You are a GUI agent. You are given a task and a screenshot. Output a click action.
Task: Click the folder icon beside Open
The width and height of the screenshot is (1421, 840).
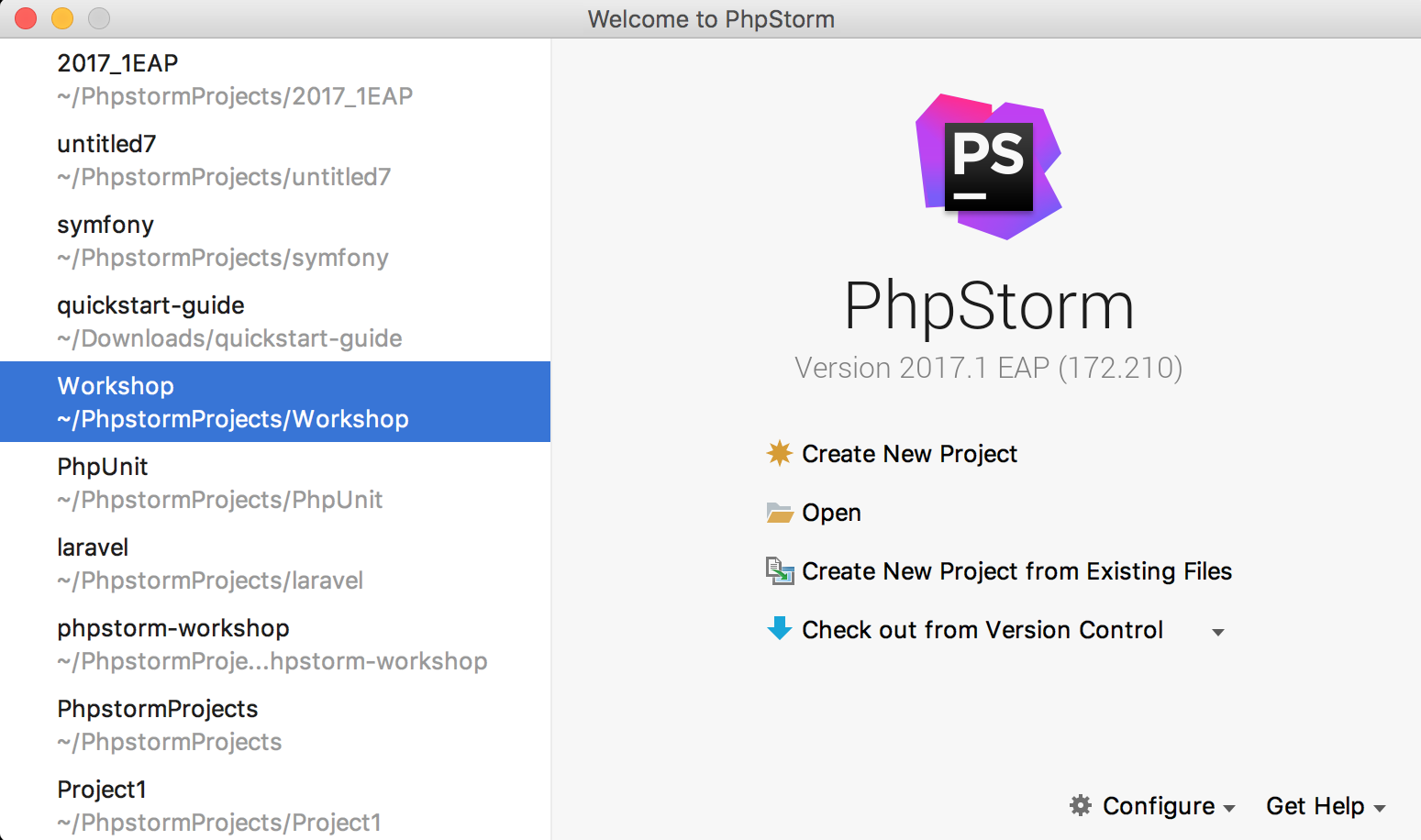pos(779,513)
